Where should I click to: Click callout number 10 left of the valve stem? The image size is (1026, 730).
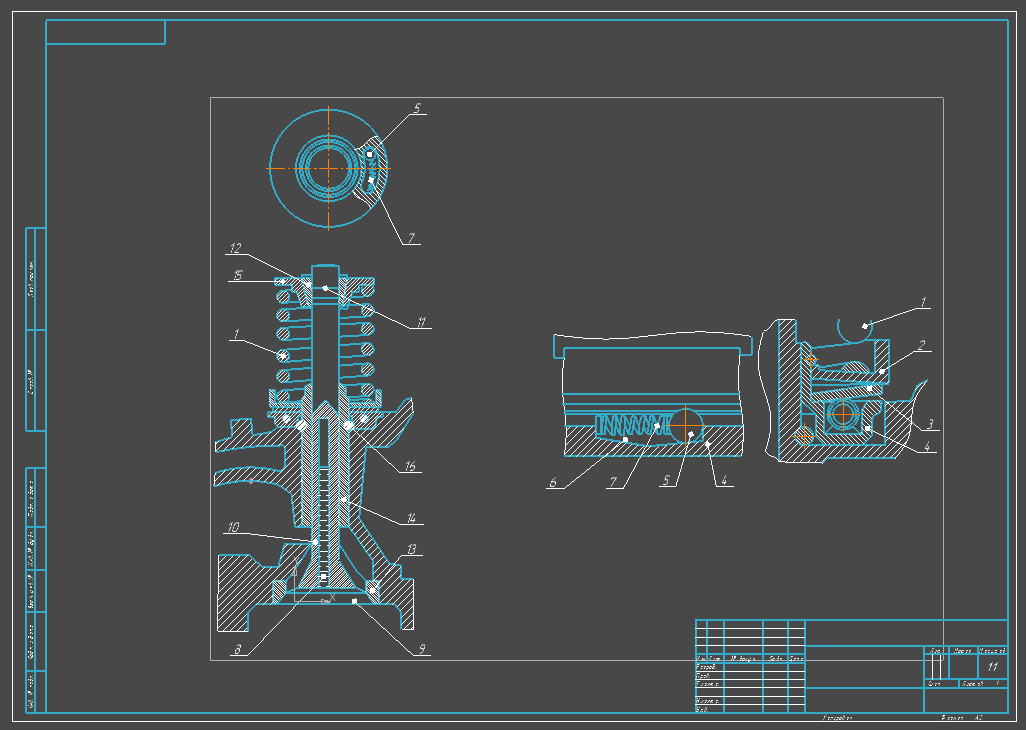click(232, 527)
